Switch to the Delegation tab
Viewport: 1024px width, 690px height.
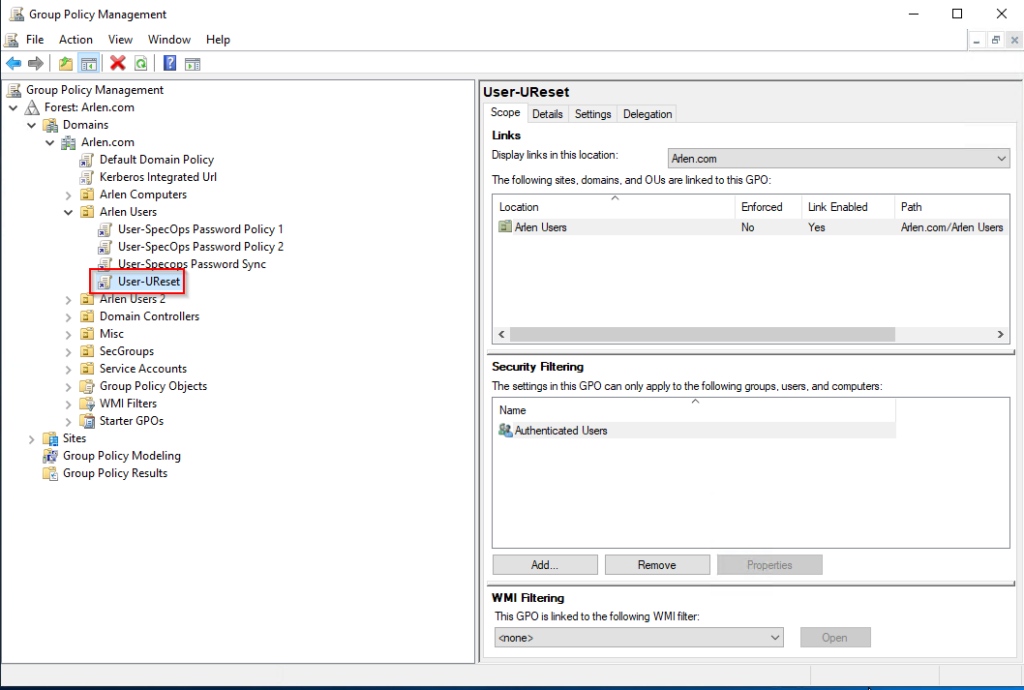point(647,114)
